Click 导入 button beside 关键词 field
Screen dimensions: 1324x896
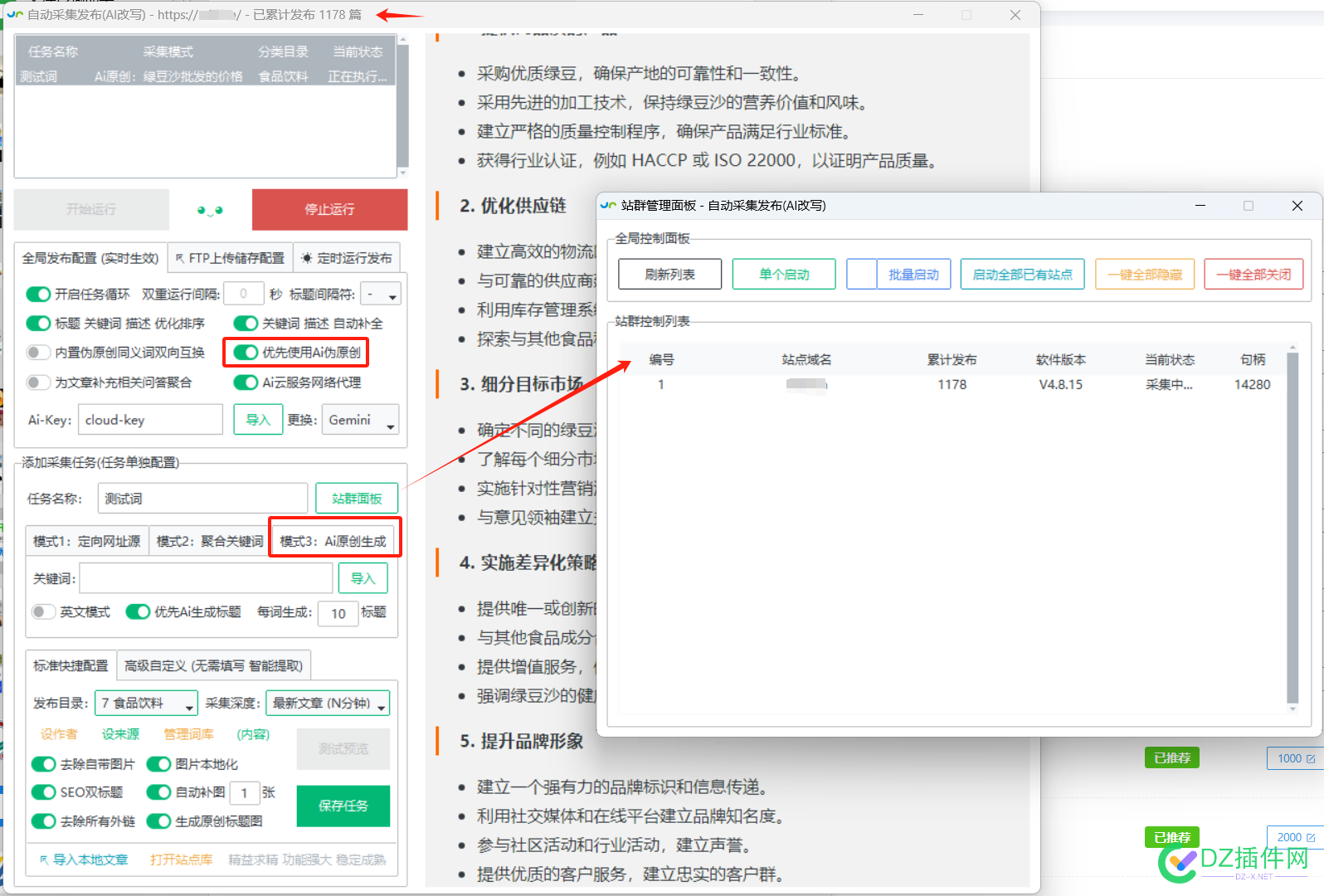click(x=363, y=578)
